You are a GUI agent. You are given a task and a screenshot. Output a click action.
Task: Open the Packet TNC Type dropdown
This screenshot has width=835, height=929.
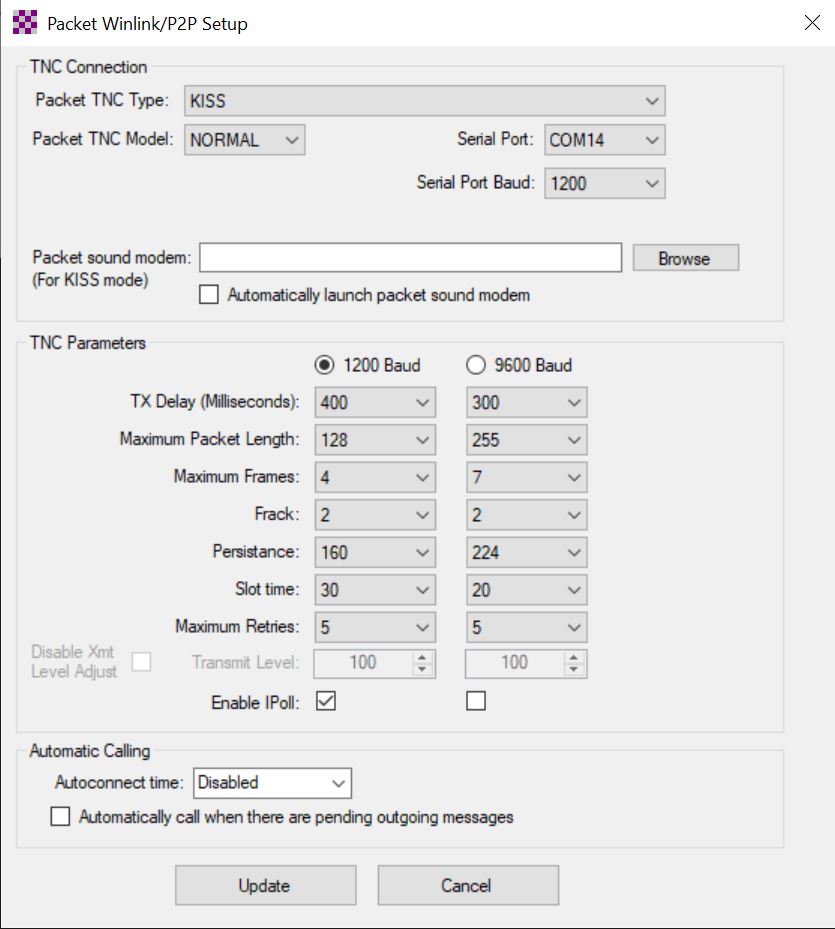424,101
